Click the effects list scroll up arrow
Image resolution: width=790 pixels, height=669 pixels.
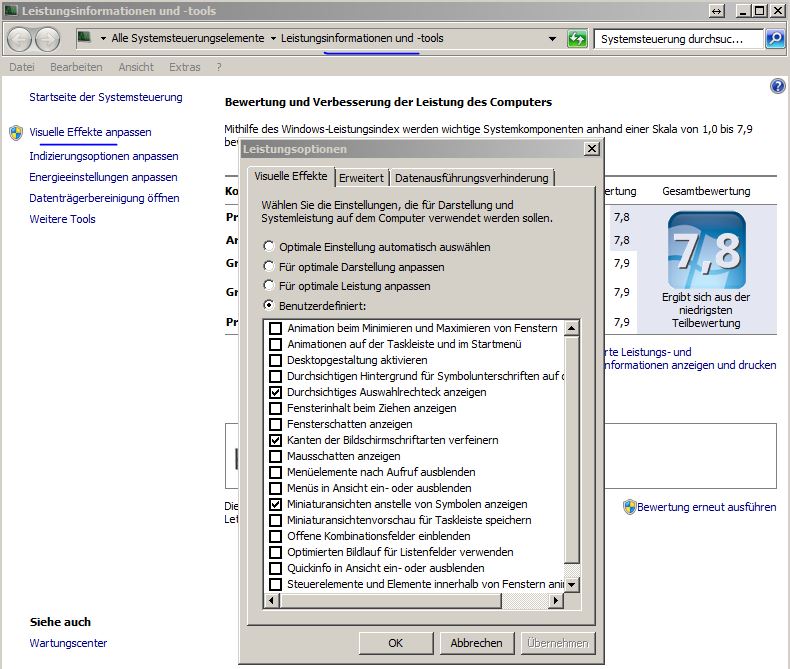click(571, 328)
